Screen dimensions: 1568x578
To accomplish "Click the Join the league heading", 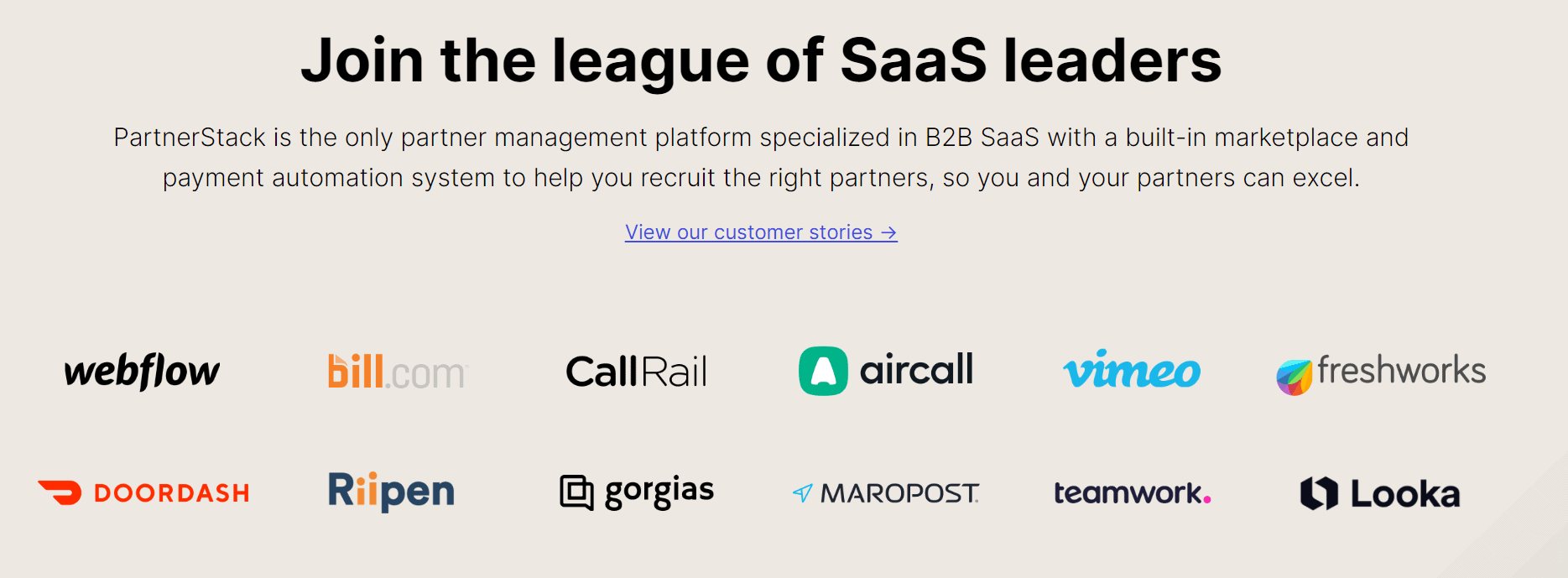I will 761,60.
